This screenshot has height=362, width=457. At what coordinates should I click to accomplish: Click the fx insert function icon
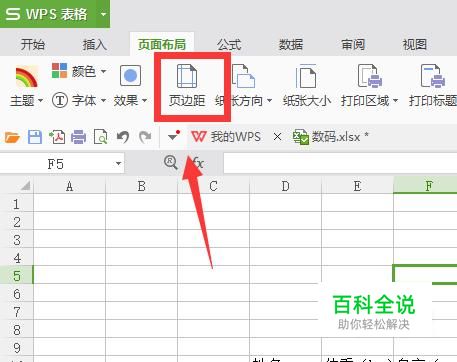pyautogui.click(x=198, y=163)
